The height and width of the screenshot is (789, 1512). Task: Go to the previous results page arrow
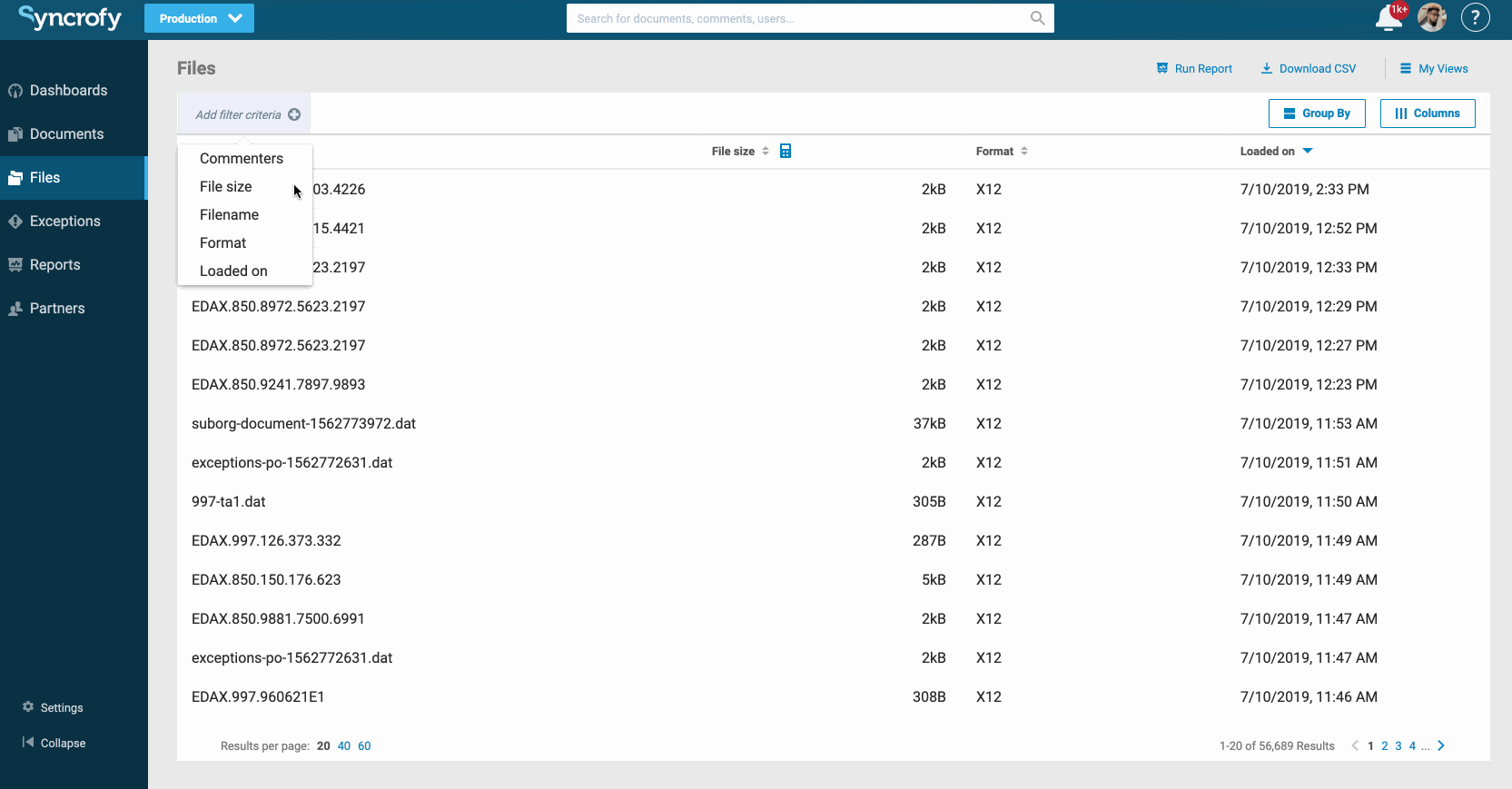1355,745
